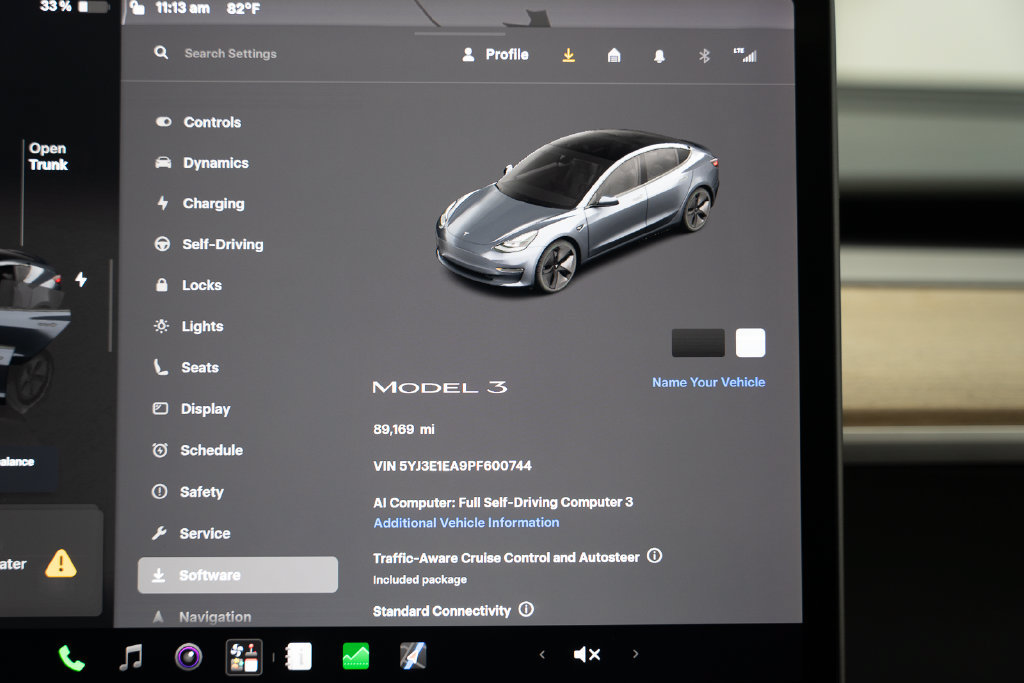Open the phone app in the dock
The width and height of the screenshot is (1024, 683).
71,657
